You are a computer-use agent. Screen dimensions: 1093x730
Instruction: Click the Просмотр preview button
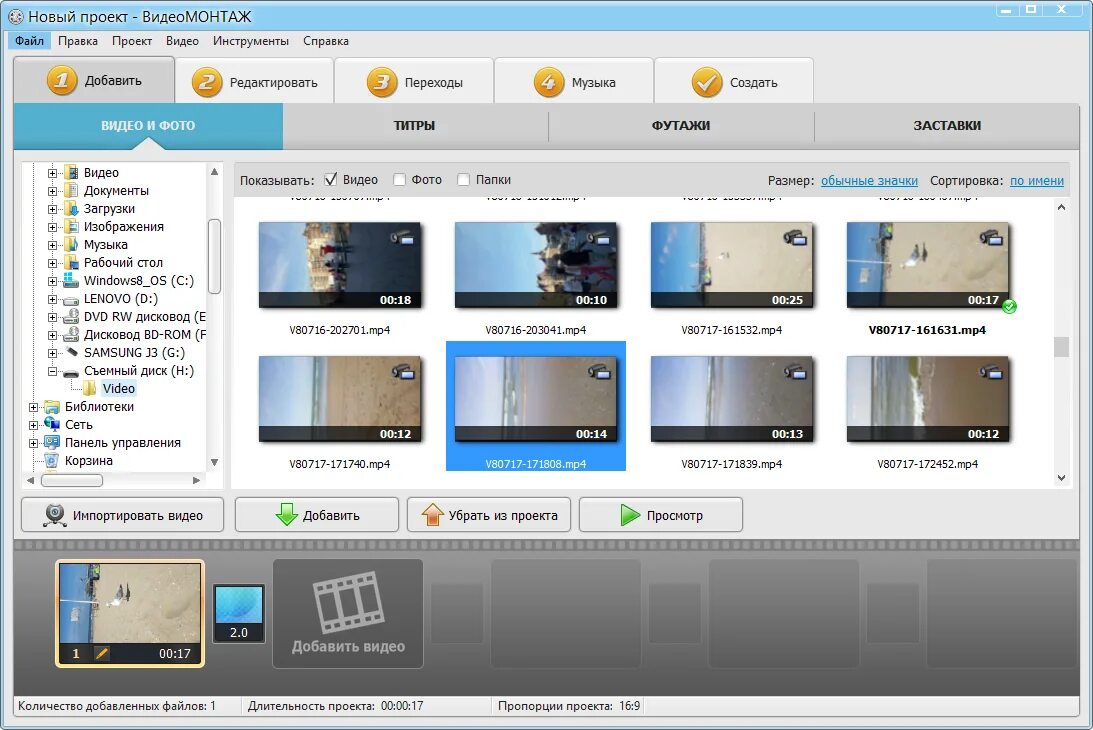[660, 515]
